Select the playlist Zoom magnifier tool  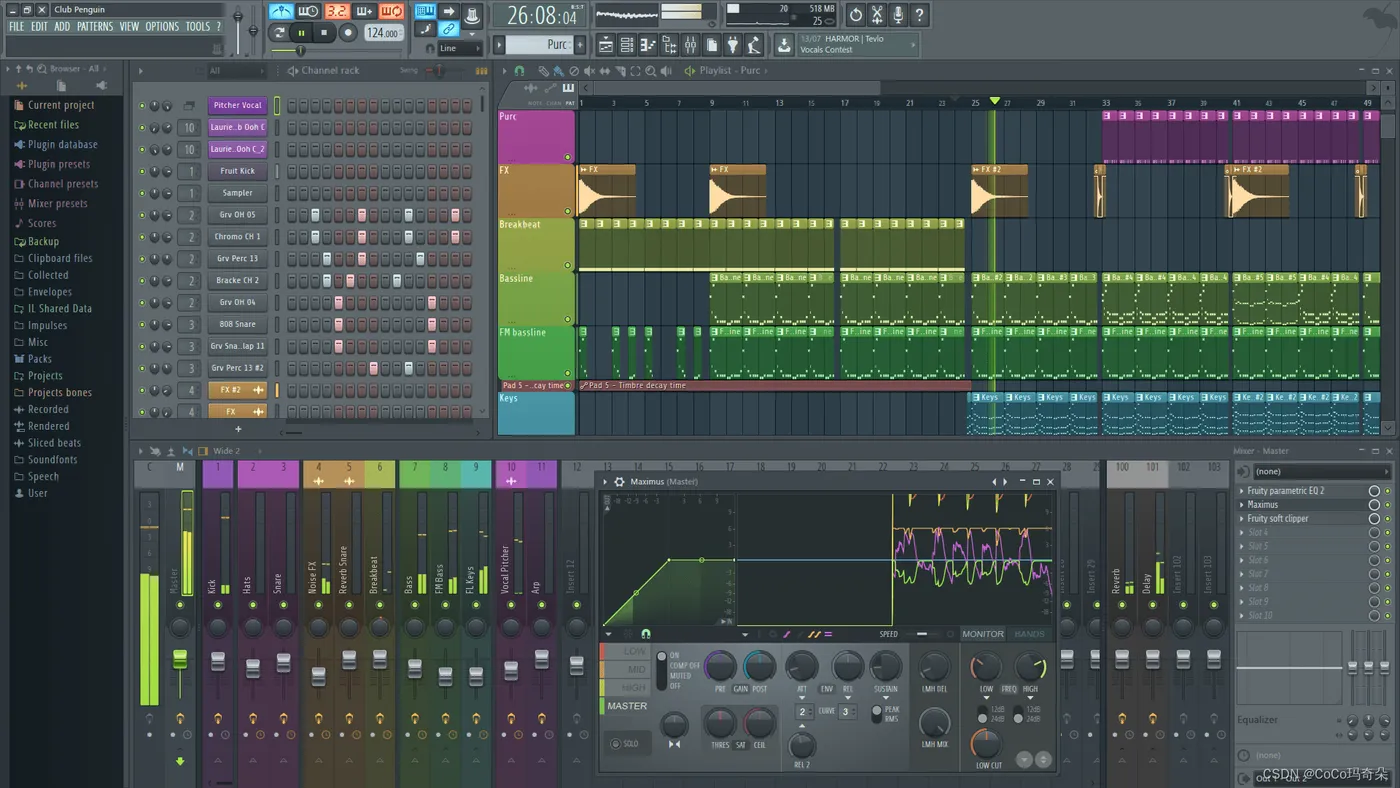pos(651,71)
